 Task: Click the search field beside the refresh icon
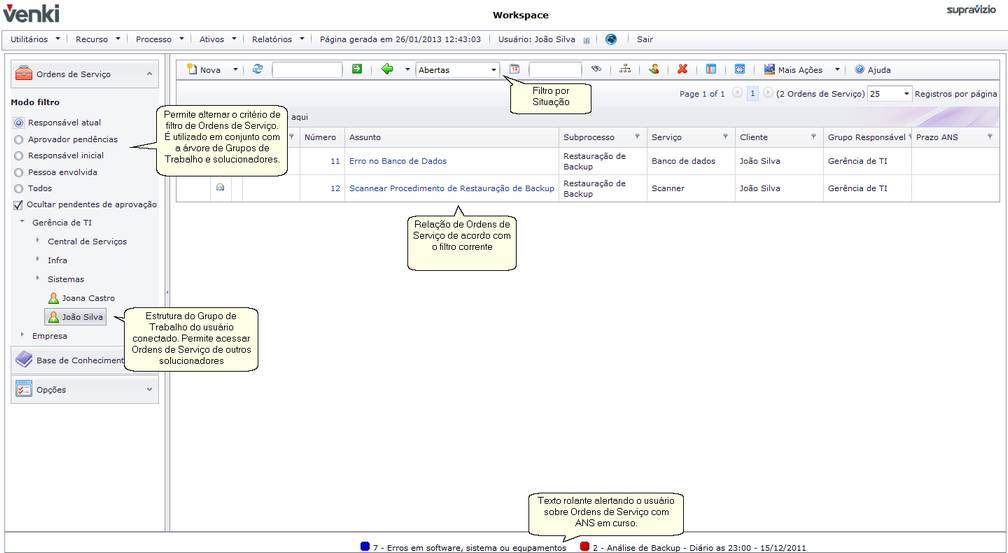(x=307, y=69)
